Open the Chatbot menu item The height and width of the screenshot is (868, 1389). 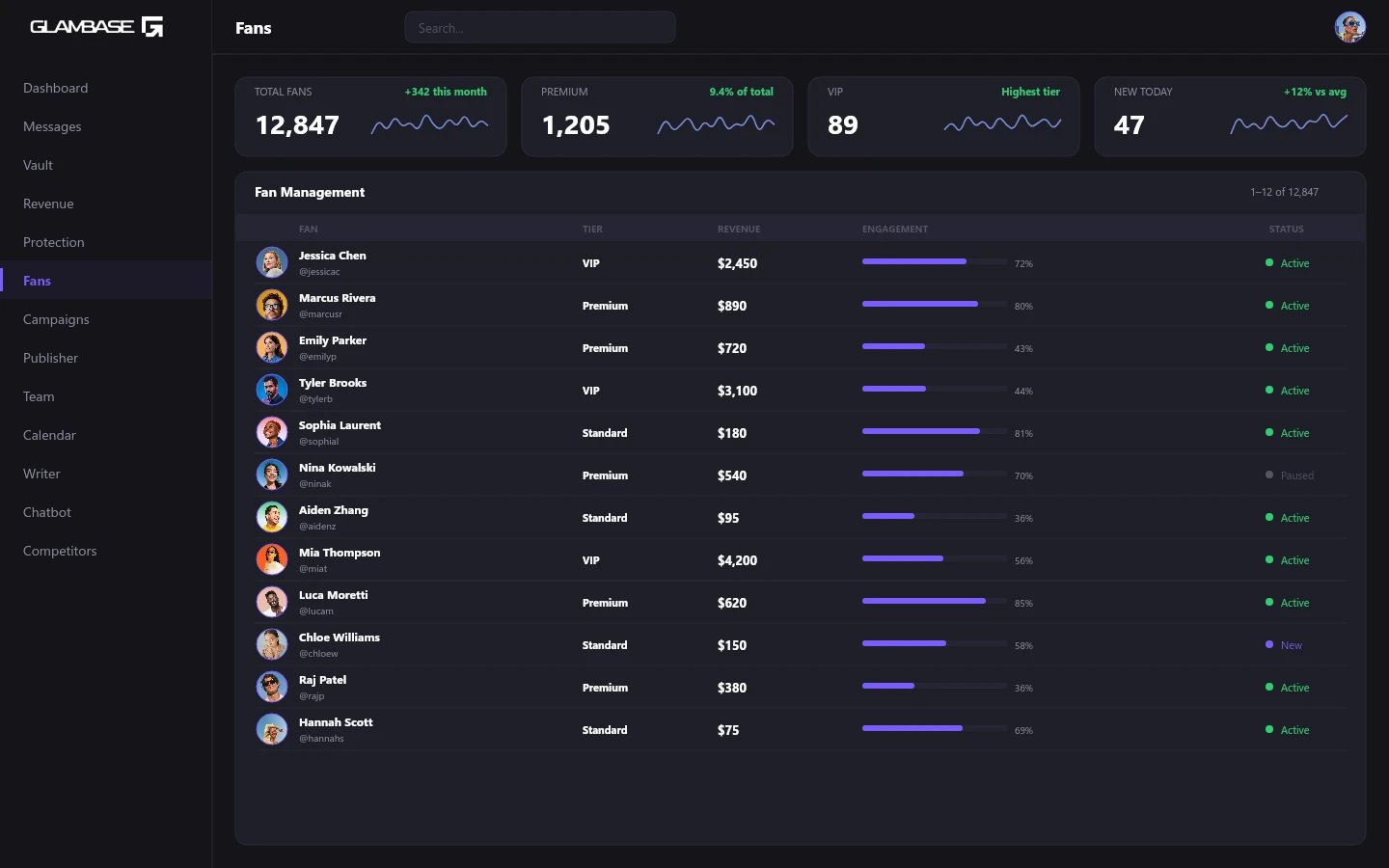(x=47, y=512)
